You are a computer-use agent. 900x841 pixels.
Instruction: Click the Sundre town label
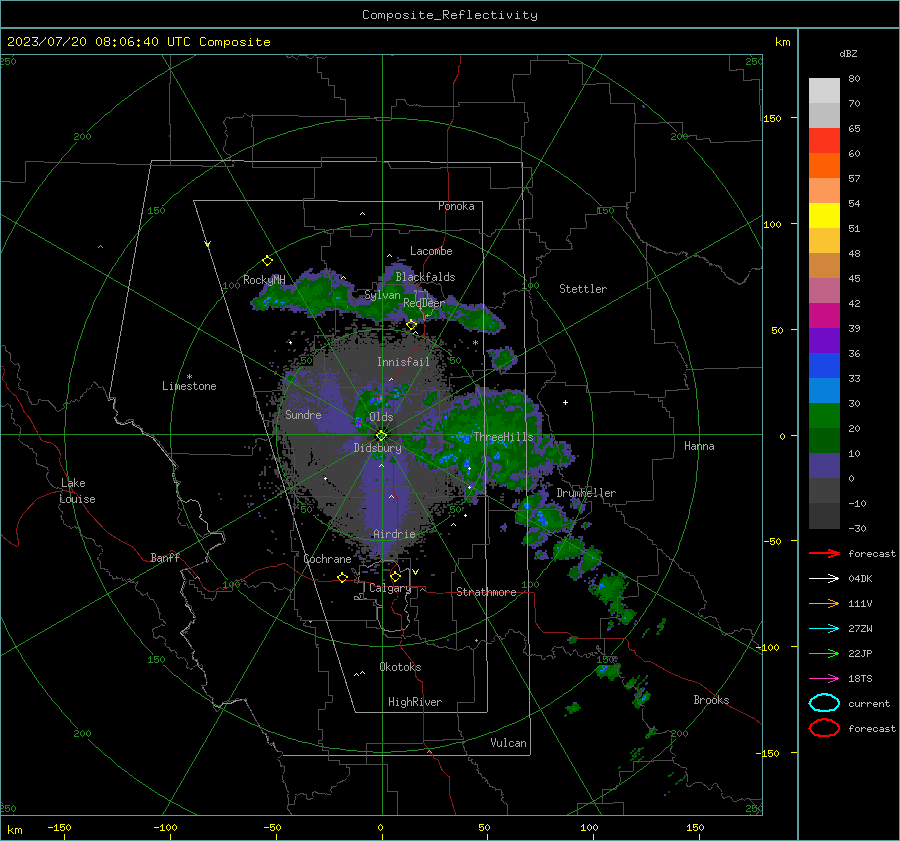[x=303, y=414]
